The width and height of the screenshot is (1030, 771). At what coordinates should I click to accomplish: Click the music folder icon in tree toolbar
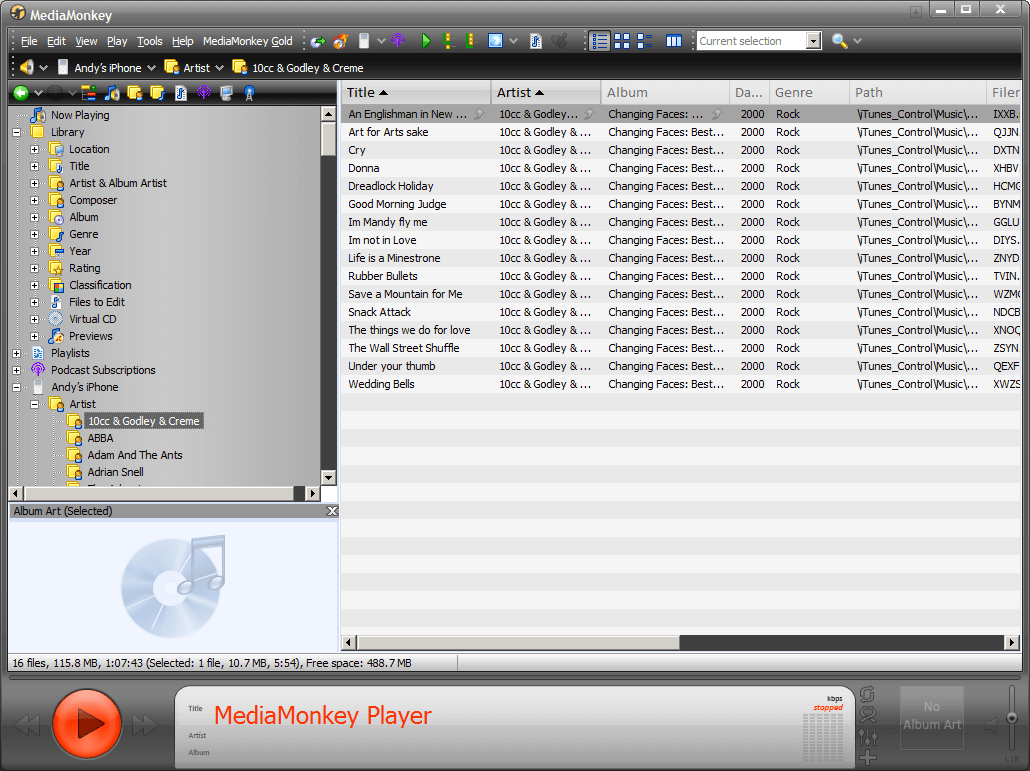click(158, 93)
